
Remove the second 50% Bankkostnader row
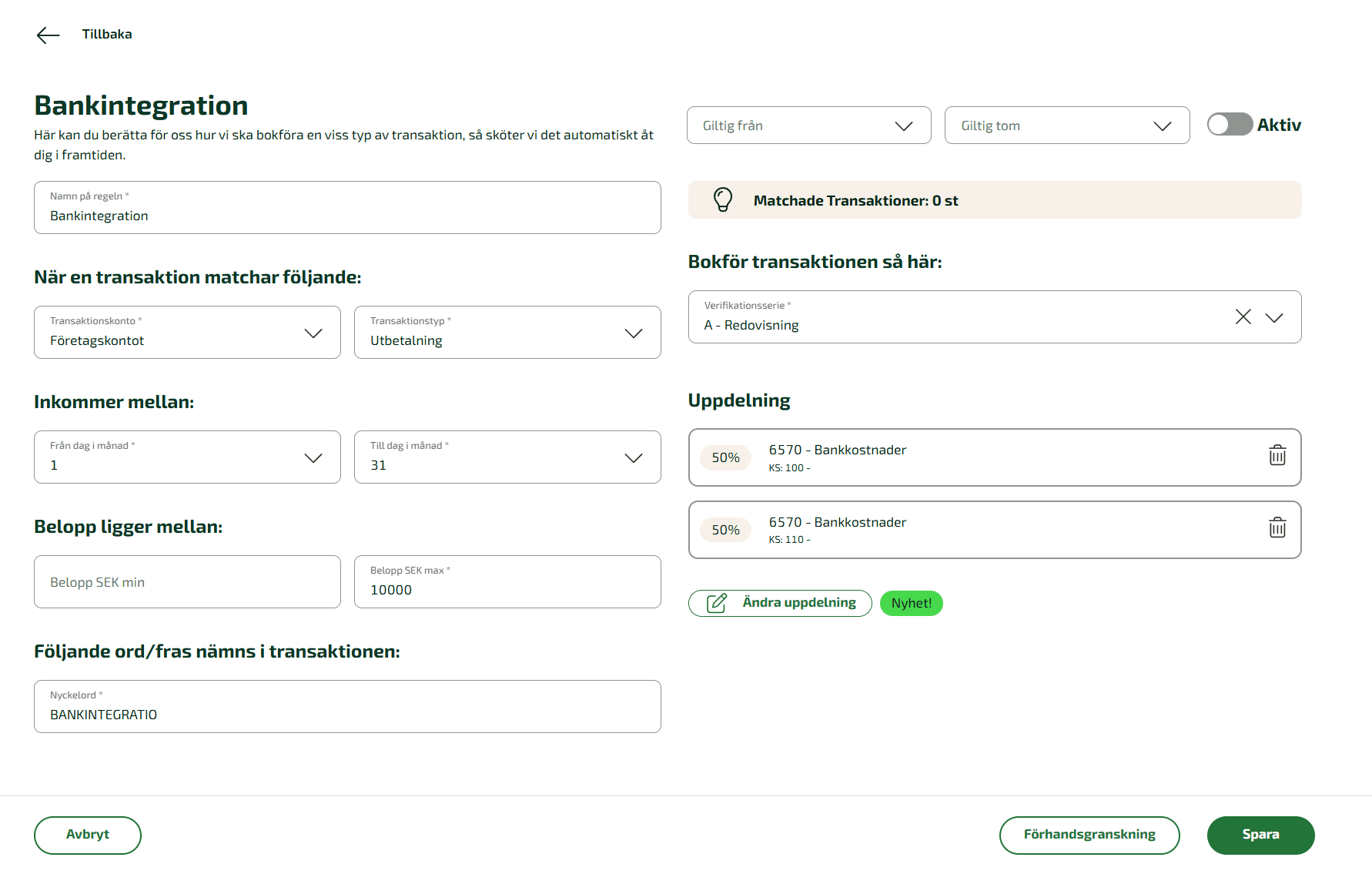tap(1277, 528)
